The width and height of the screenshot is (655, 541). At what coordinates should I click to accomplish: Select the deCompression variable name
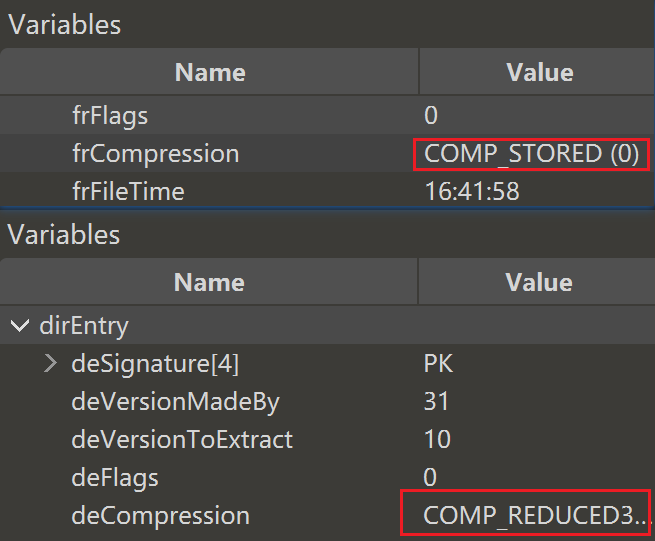pos(160,516)
